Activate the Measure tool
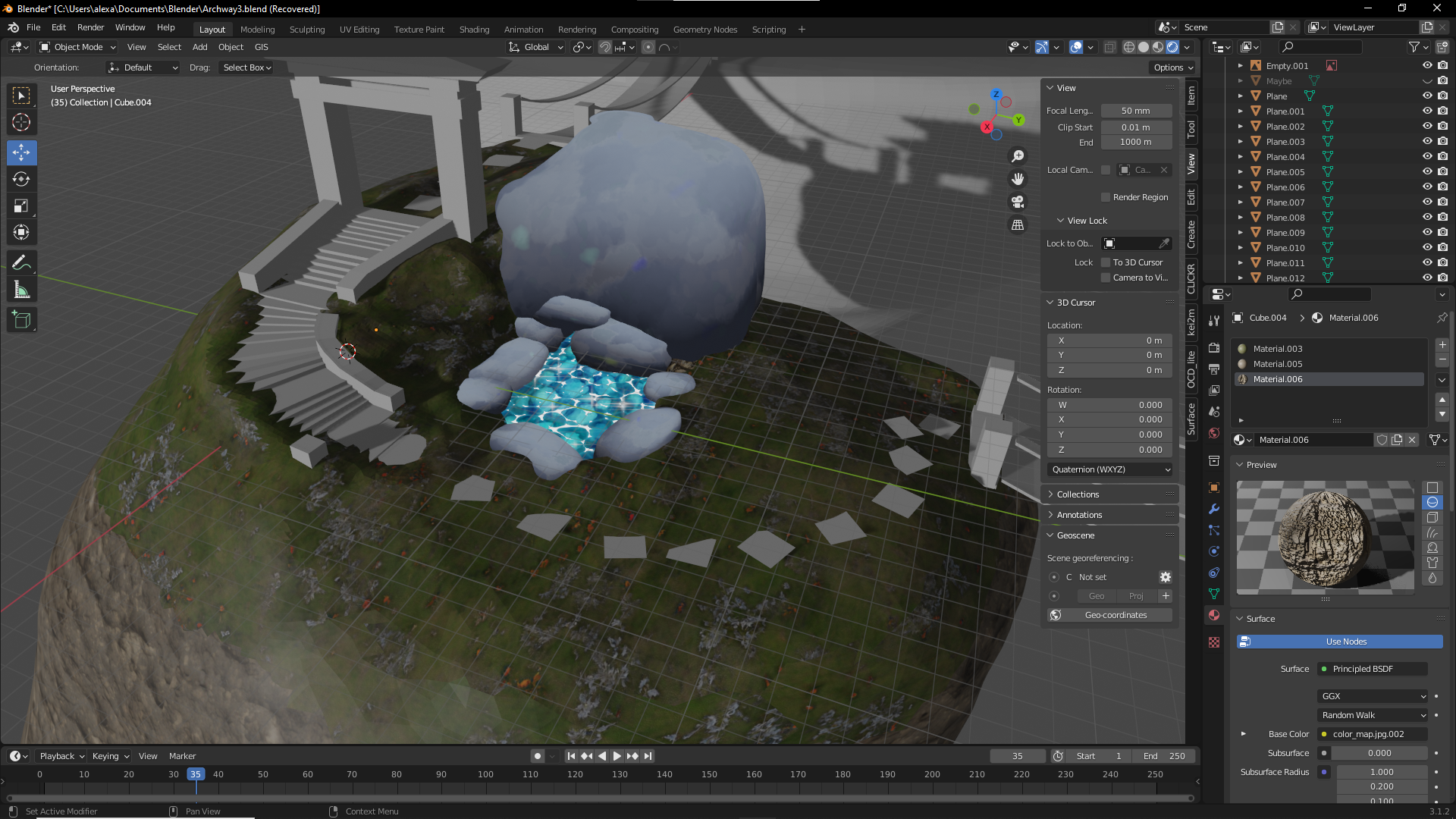Viewport: 1456px width, 819px height. pos(21,290)
